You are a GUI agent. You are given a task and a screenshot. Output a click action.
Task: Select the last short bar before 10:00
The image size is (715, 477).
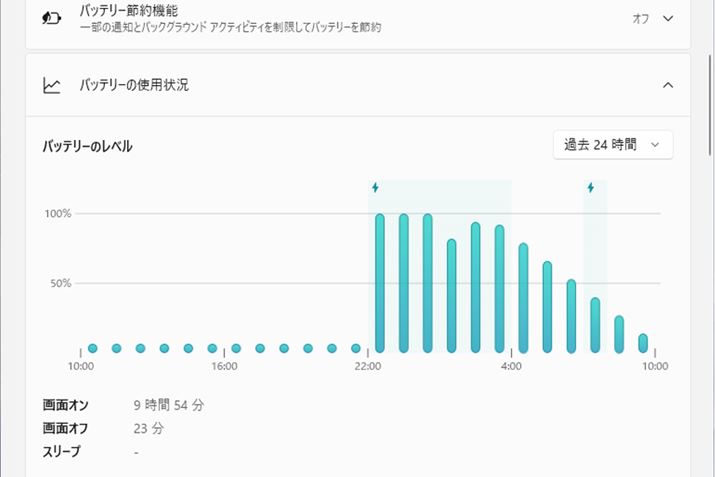[x=643, y=343]
